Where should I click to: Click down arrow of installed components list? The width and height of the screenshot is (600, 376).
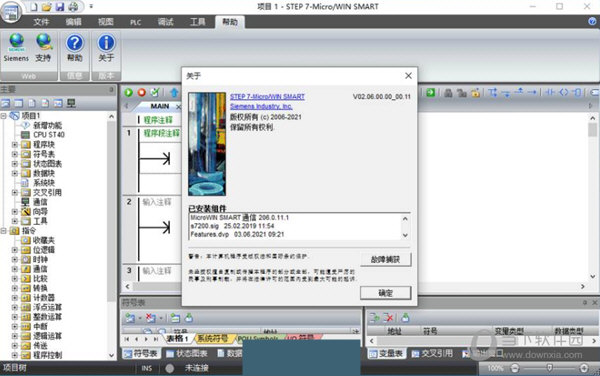(405, 235)
